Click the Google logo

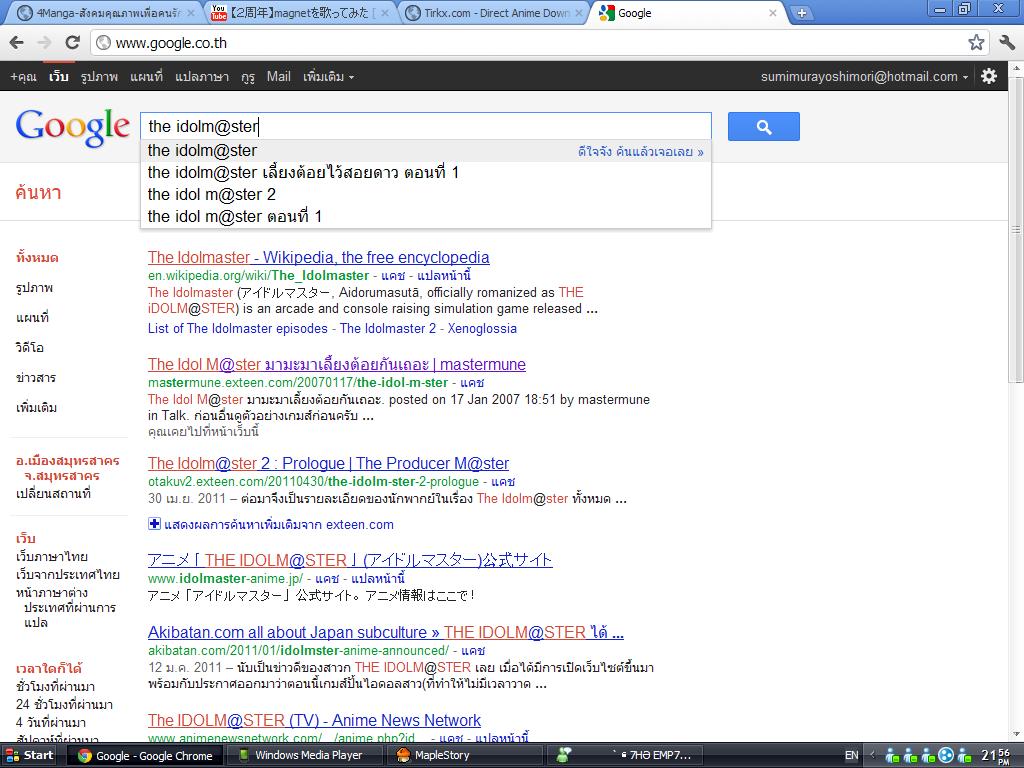(x=72, y=127)
